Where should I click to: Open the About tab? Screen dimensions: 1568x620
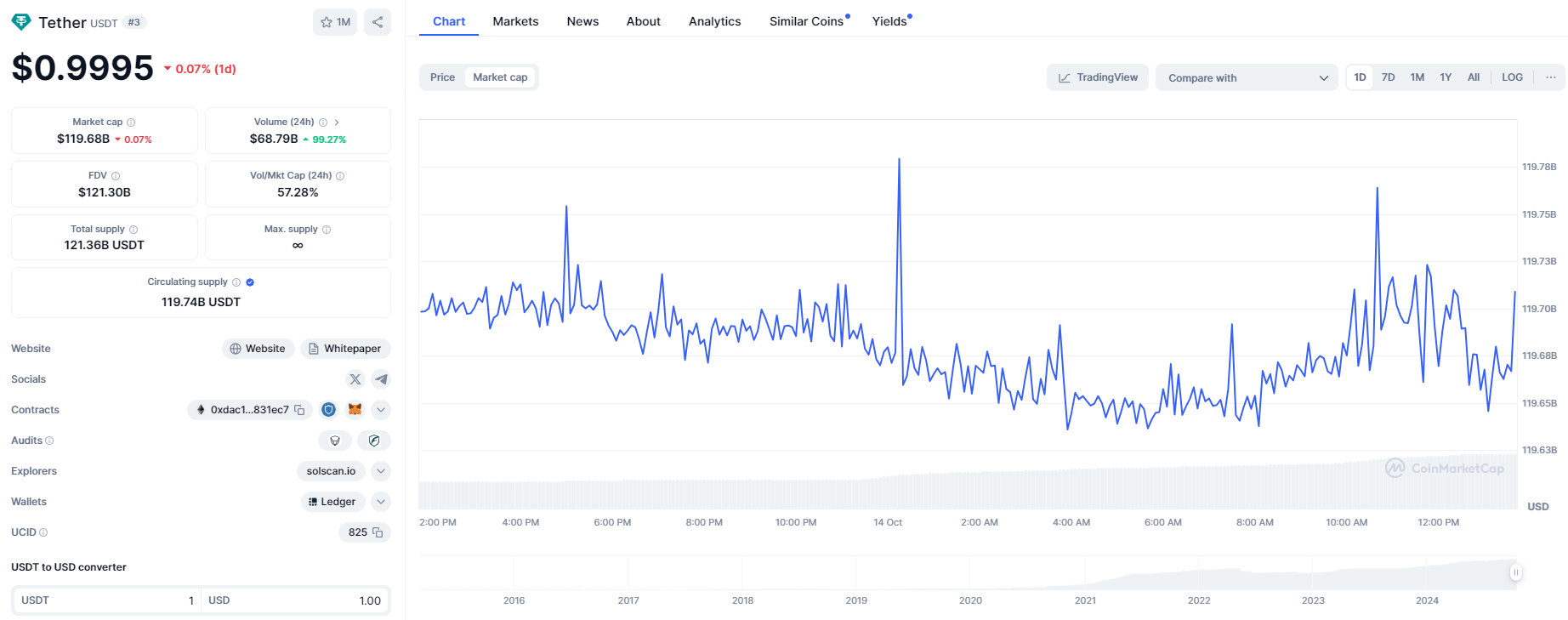(x=644, y=21)
